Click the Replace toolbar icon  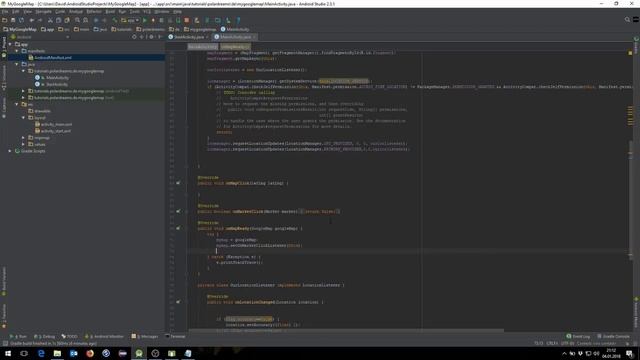tap(86, 20)
